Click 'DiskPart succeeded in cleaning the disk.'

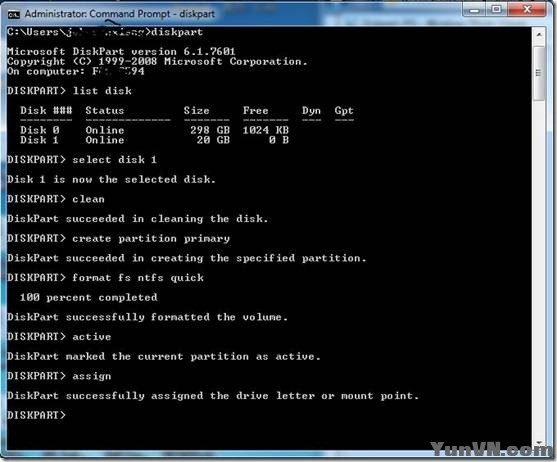pyautogui.click(x=137, y=219)
